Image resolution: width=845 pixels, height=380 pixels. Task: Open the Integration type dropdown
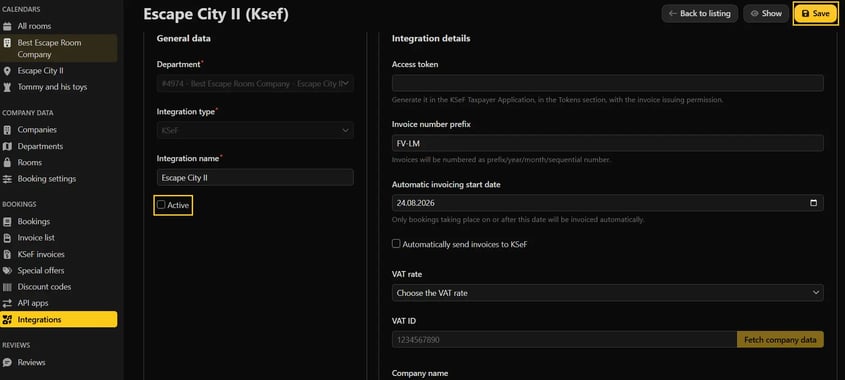coord(255,130)
